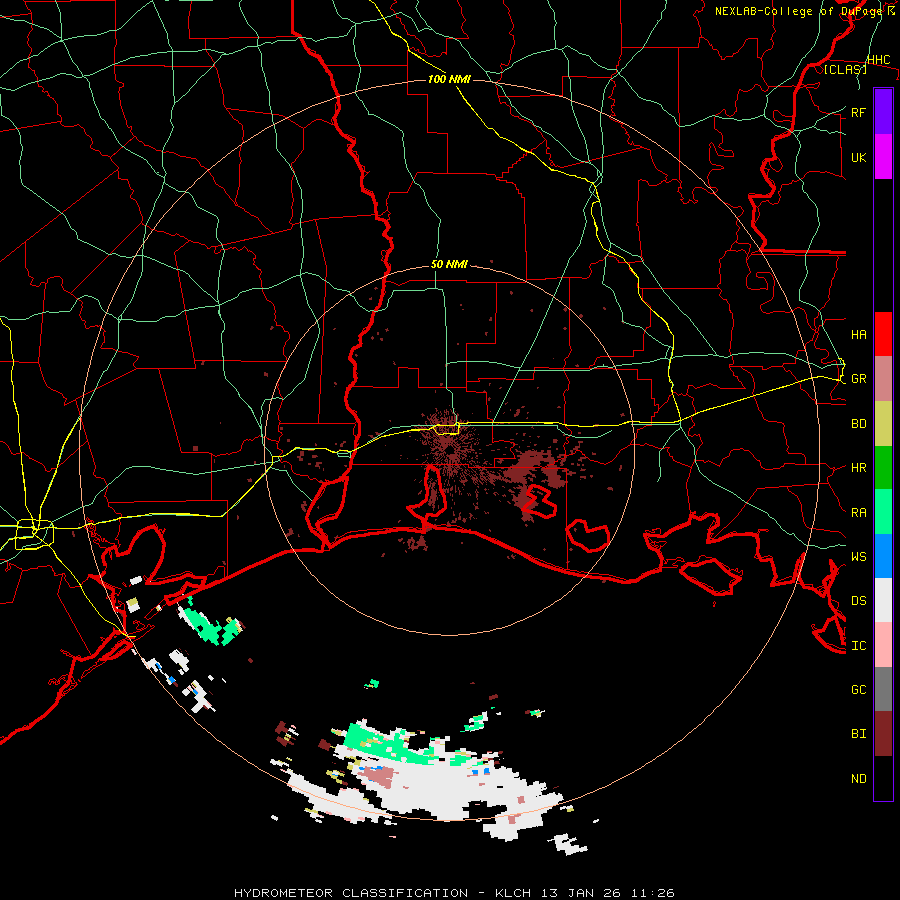Viewport: 900px width, 900px height.
Task: Click the HR legend label
Action: coord(858,468)
